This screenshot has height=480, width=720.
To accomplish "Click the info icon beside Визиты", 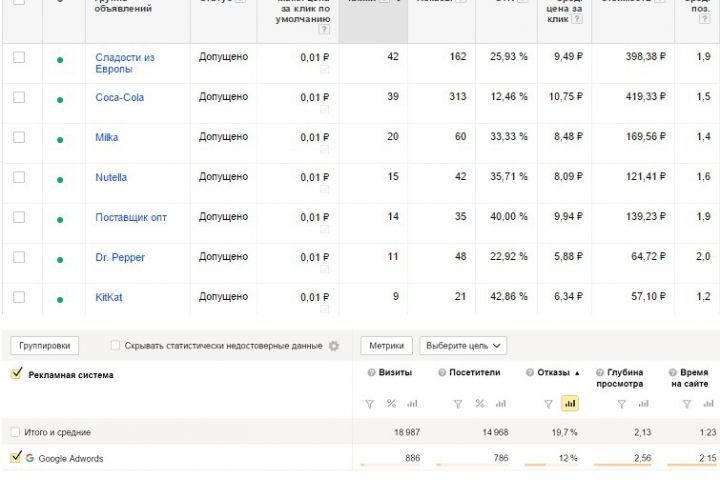I will [371, 373].
